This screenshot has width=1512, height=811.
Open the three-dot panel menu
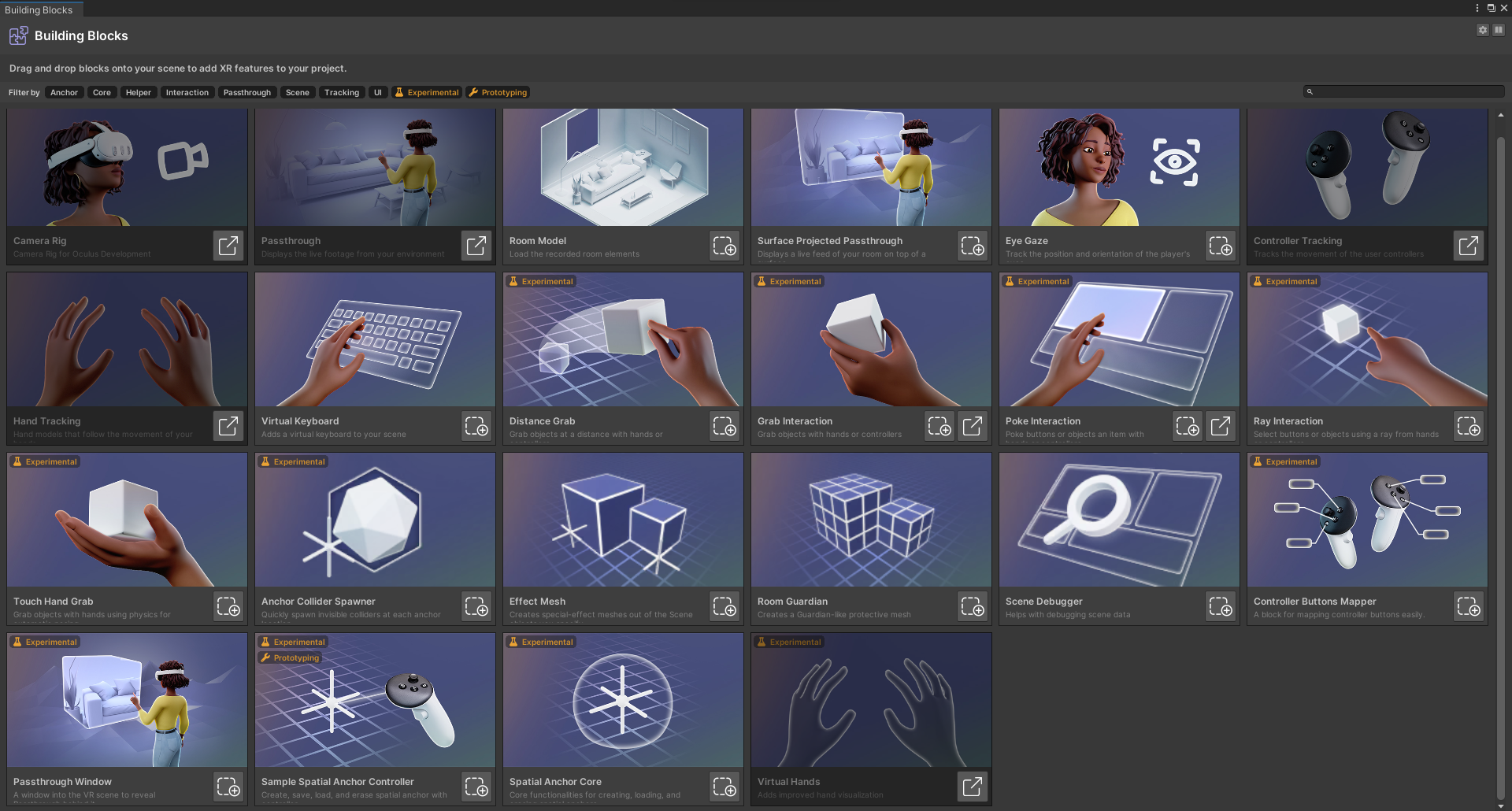point(1477,8)
